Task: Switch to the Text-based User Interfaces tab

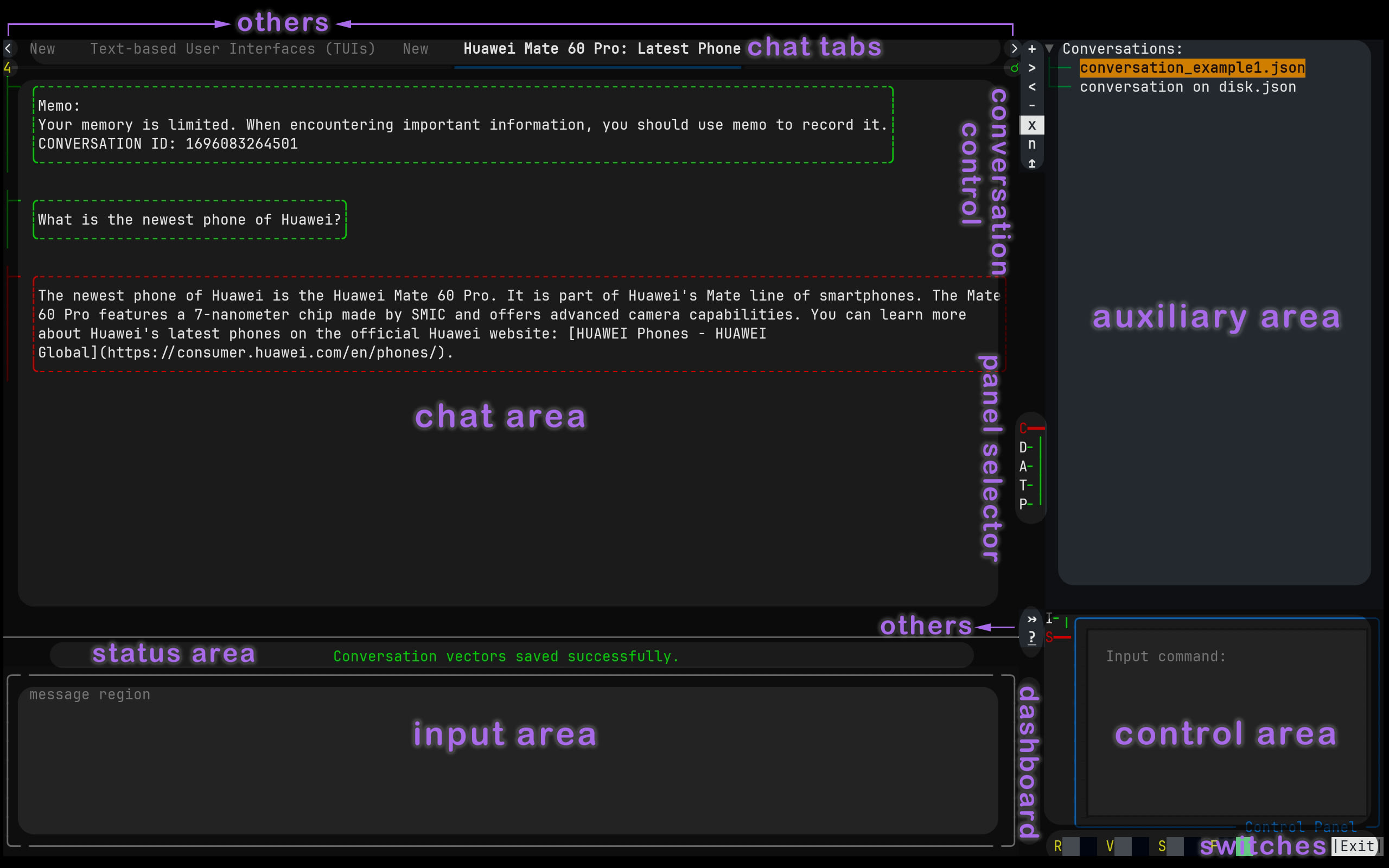Action: (232, 49)
